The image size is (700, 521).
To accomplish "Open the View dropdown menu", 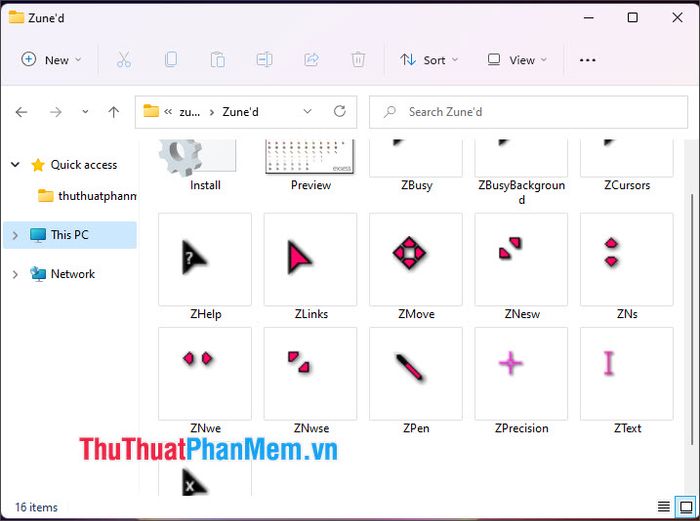I will point(517,60).
